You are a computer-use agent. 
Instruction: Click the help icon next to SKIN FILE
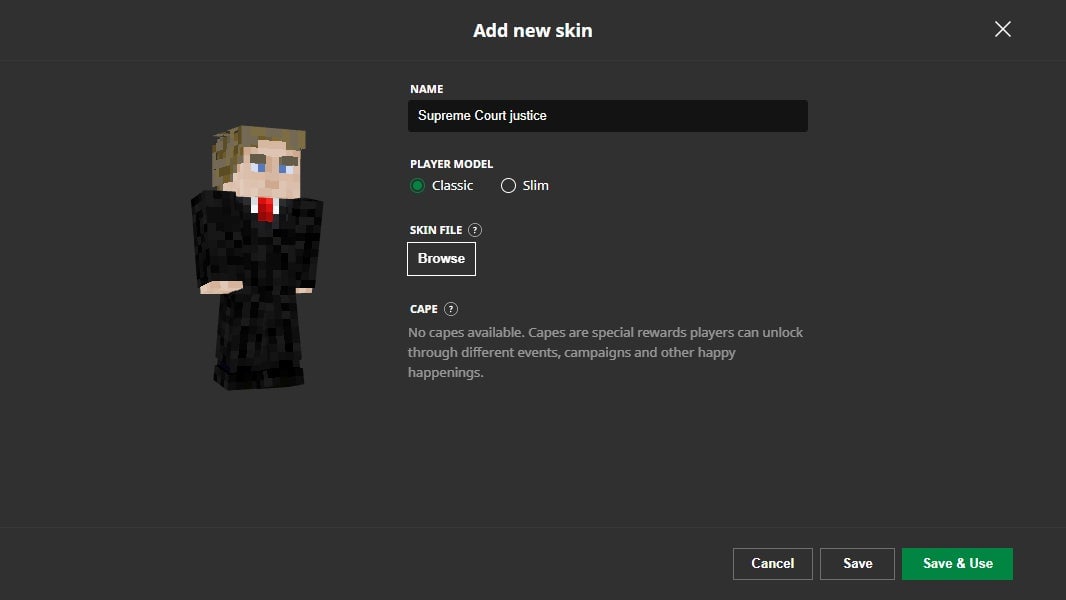click(x=476, y=230)
